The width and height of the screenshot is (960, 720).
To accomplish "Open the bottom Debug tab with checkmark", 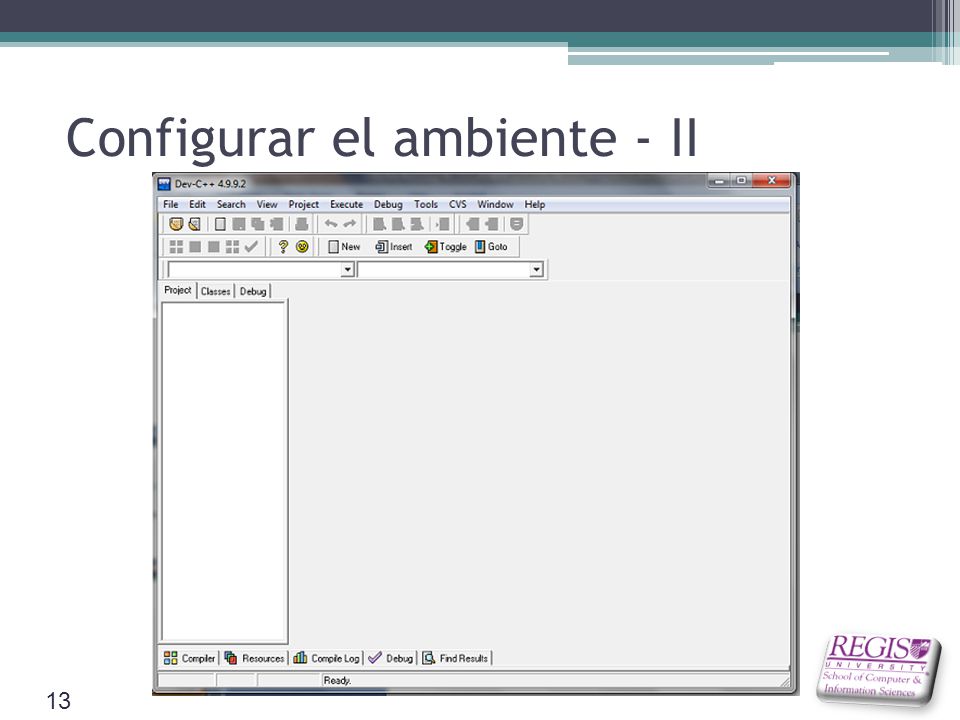I will pos(391,658).
